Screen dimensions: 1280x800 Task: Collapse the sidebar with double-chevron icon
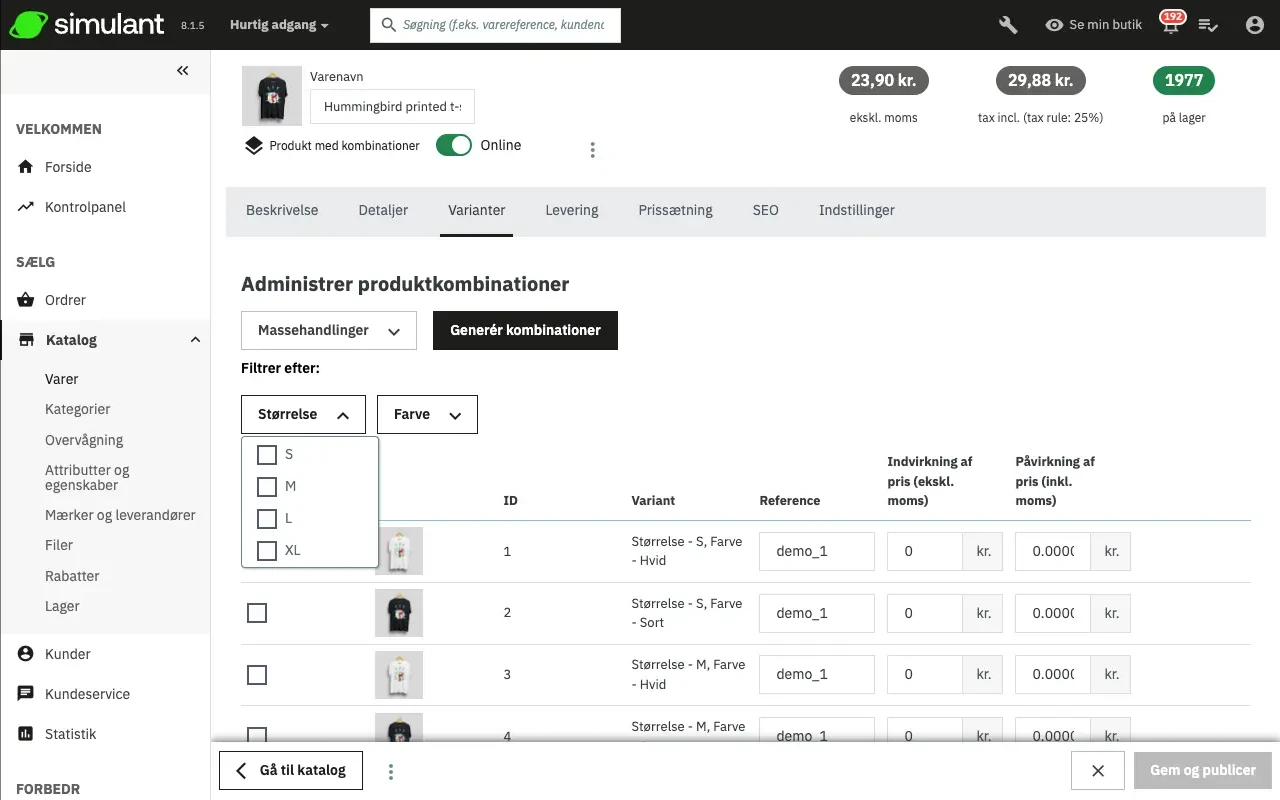coord(183,70)
